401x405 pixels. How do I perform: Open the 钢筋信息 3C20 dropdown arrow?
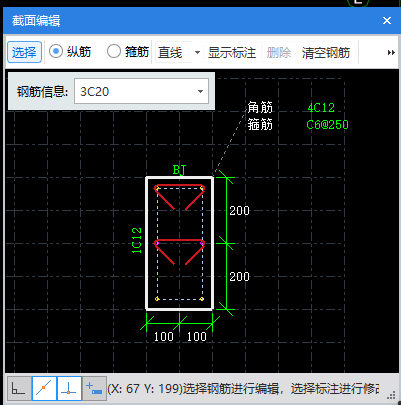pyautogui.click(x=200, y=91)
